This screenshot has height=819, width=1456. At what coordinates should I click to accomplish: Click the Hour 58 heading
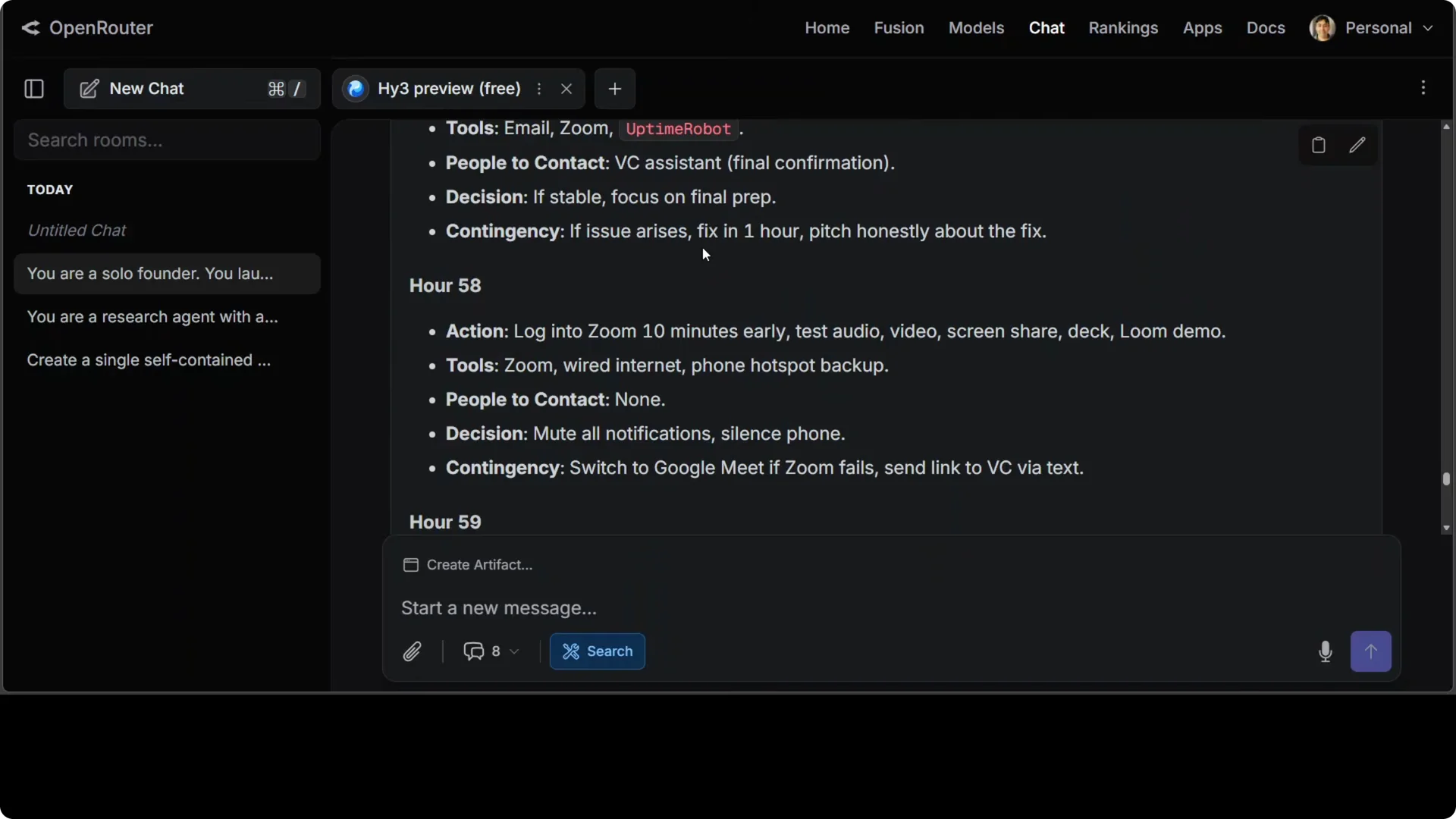coord(445,286)
